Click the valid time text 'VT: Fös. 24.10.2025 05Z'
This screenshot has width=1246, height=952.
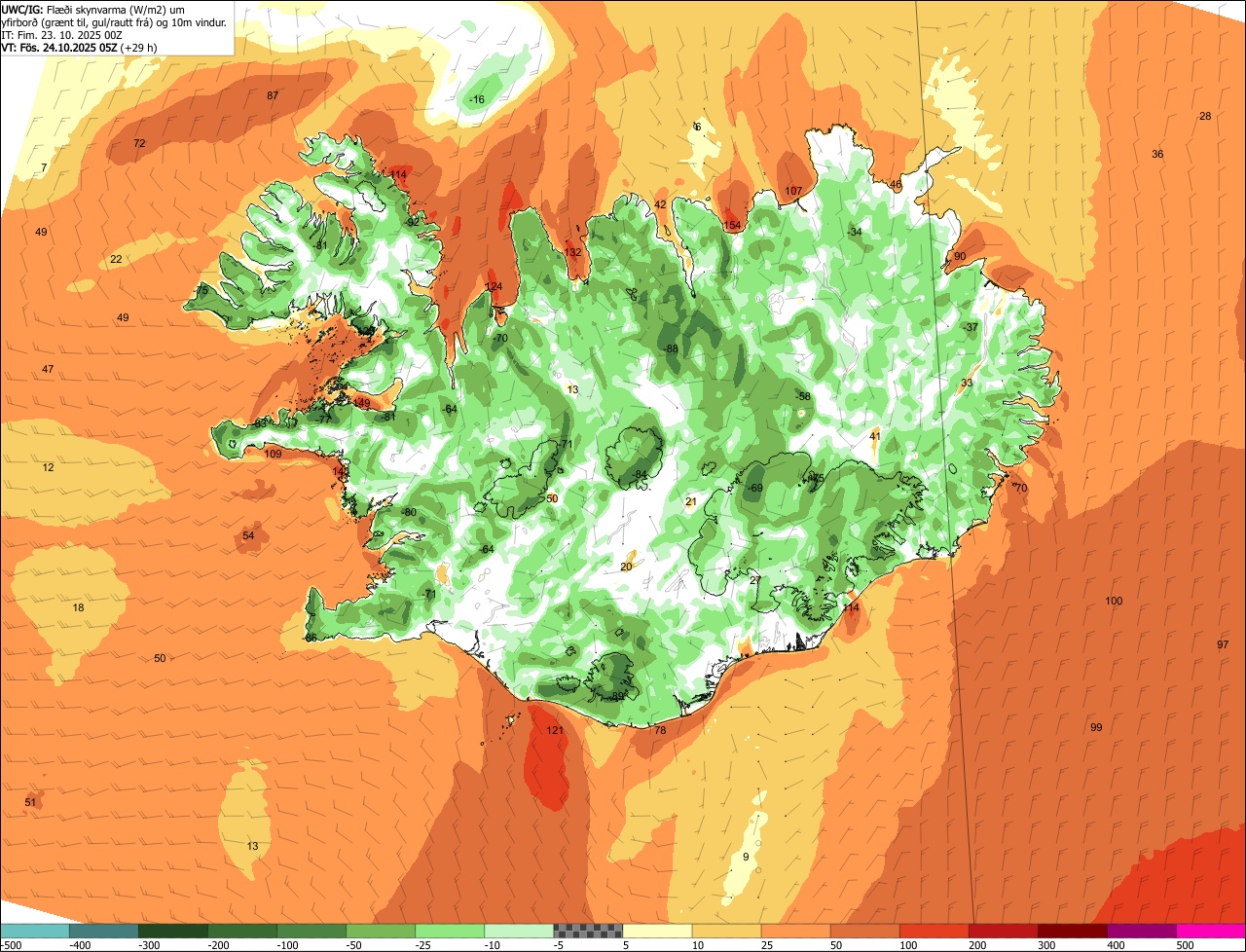(x=59, y=48)
